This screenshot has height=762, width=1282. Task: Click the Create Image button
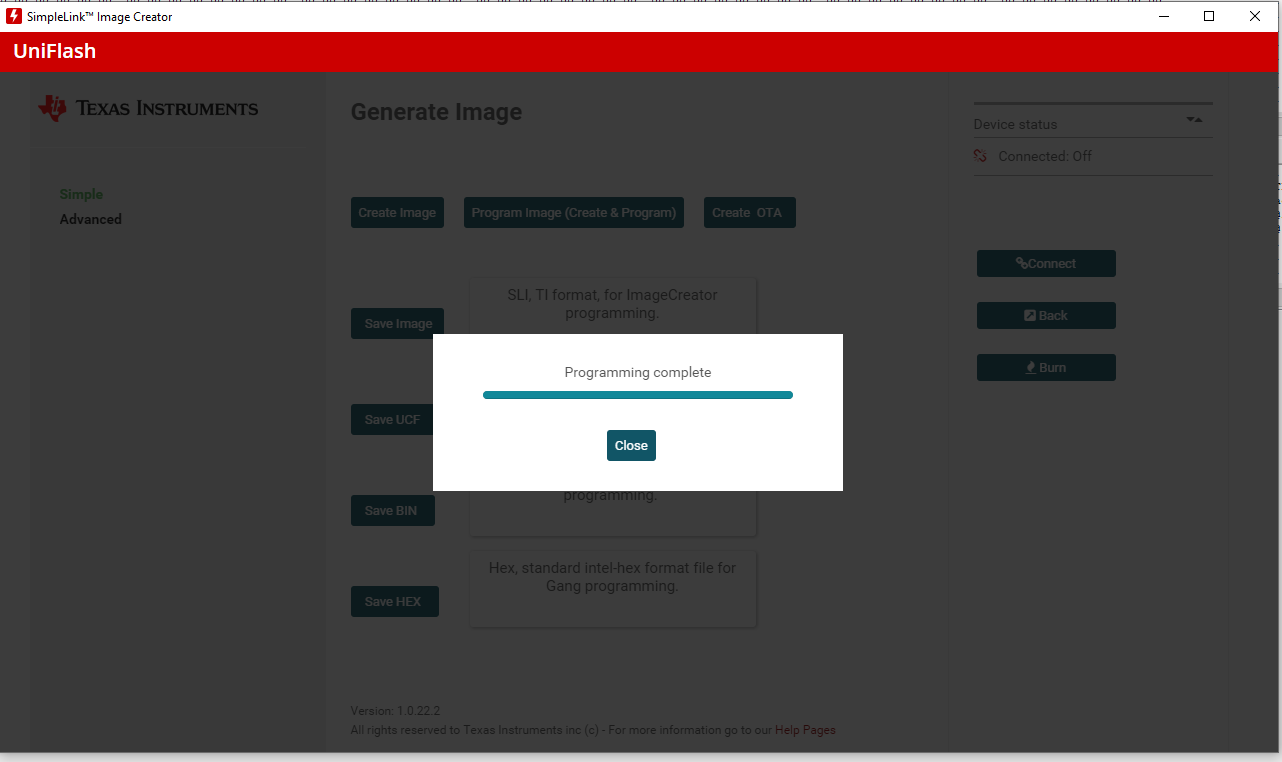point(397,212)
